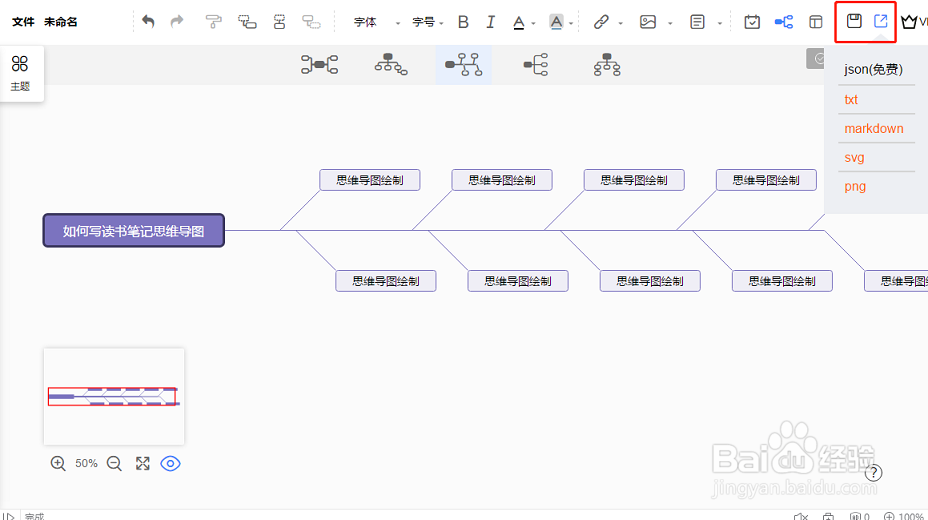The width and height of the screenshot is (928, 520).
Task: Insert a parent topic node
Action: pyautogui.click(x=311, y=22)
